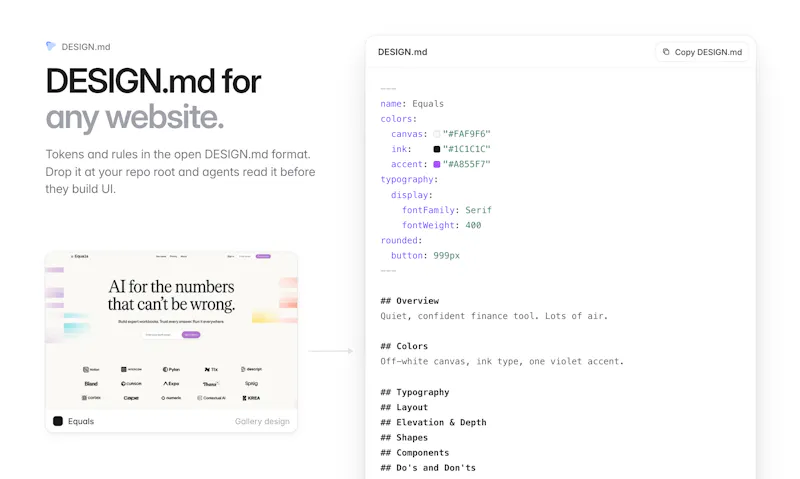Click the blue DESIGN.md logo icon
This screenshot has height=479, width=800.
click(51, 46)
